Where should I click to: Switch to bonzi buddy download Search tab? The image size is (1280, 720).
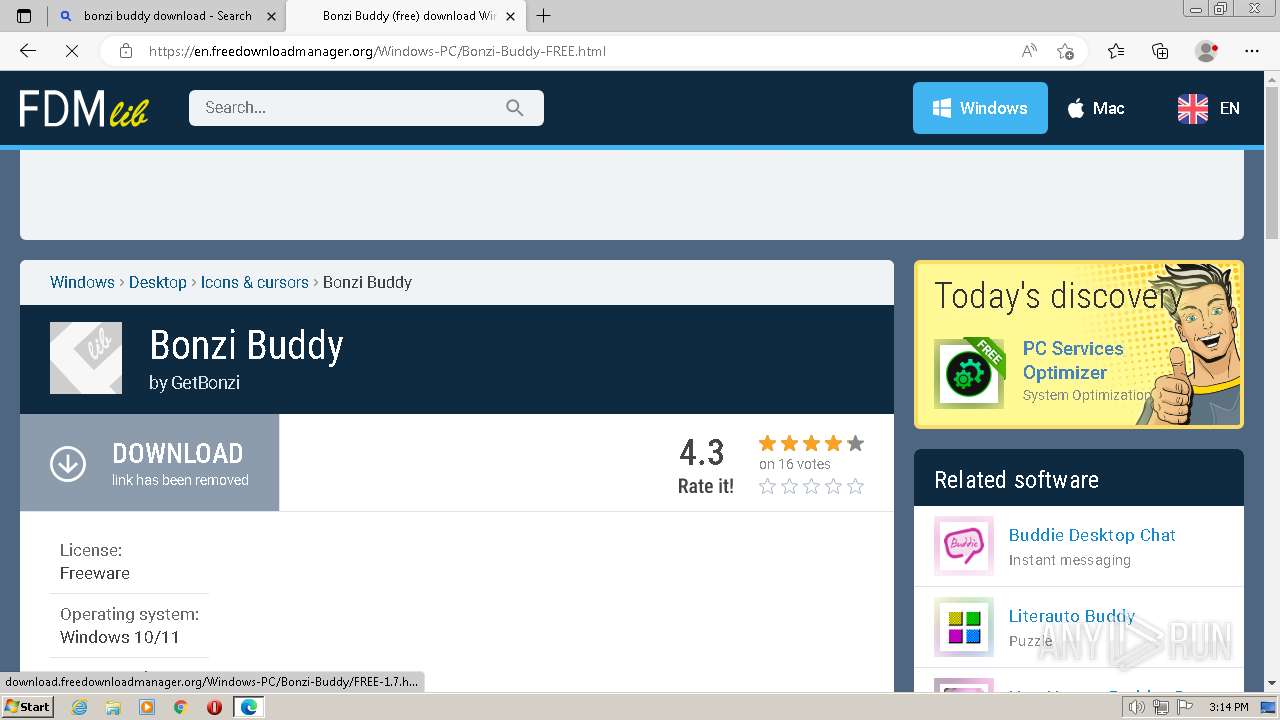166,16
